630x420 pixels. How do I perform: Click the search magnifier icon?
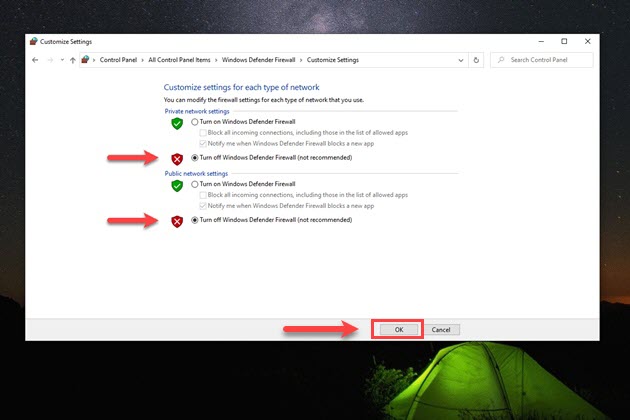tap(501, 60)
